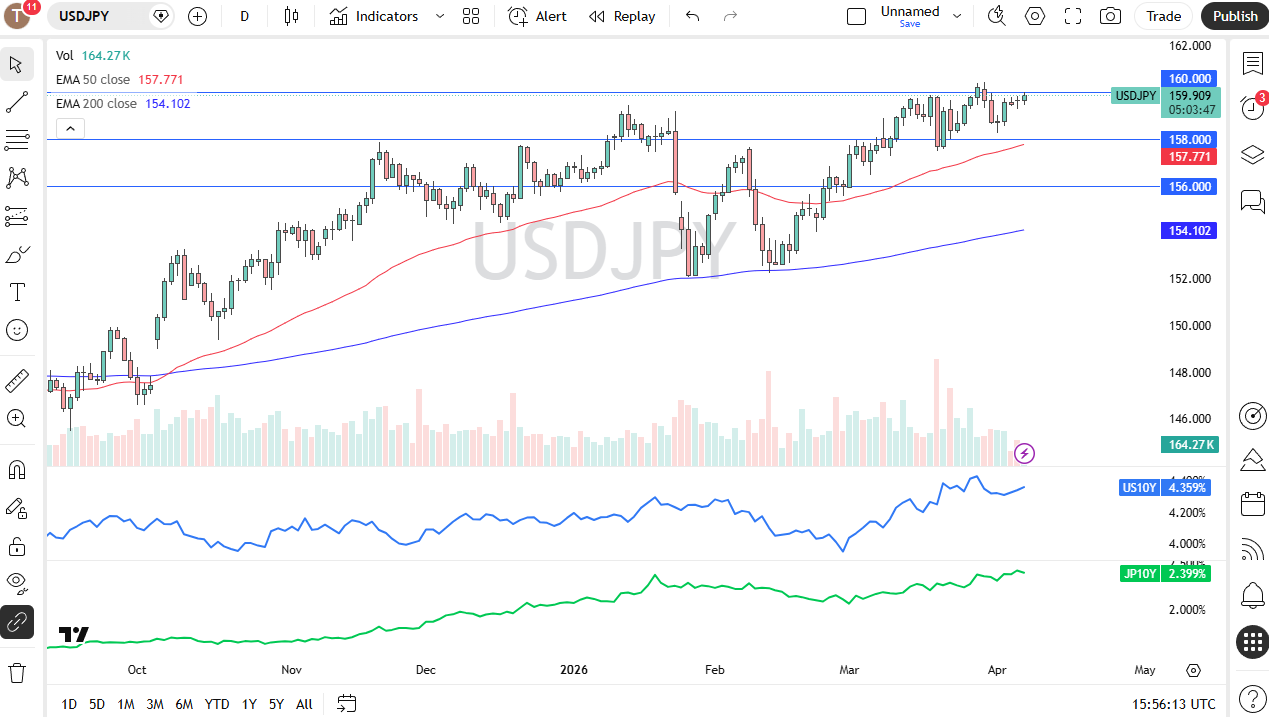1269x717 pixels.
Task: Open the layout setup square icon
Action: [856, 16]
